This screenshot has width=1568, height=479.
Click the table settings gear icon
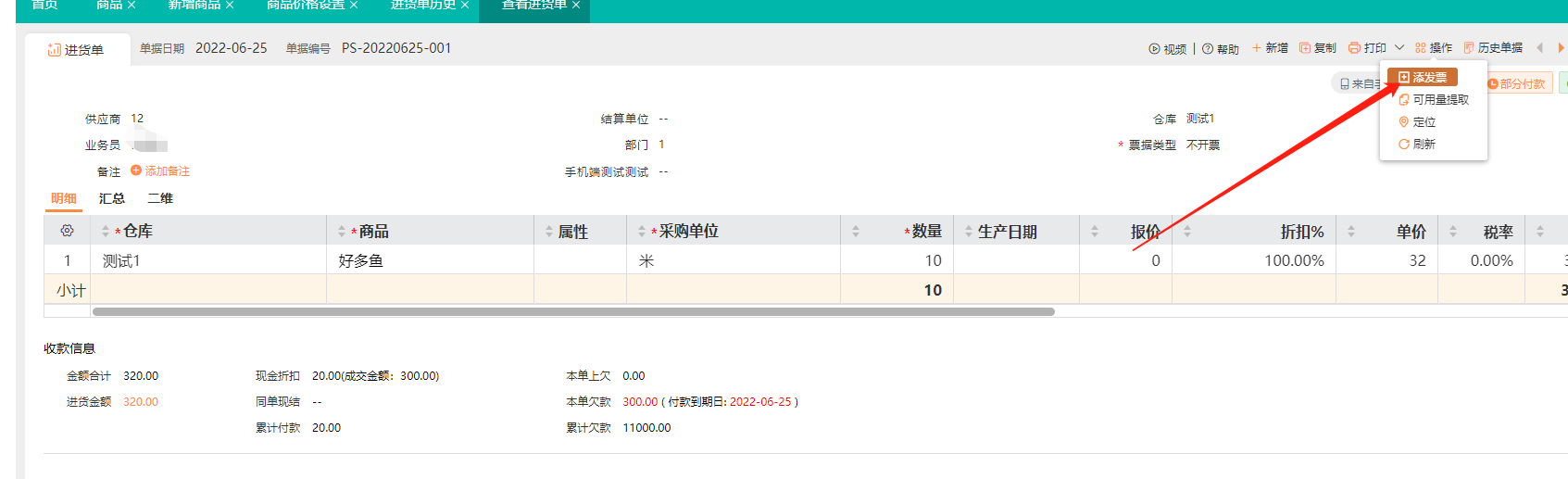pos(67,231)
